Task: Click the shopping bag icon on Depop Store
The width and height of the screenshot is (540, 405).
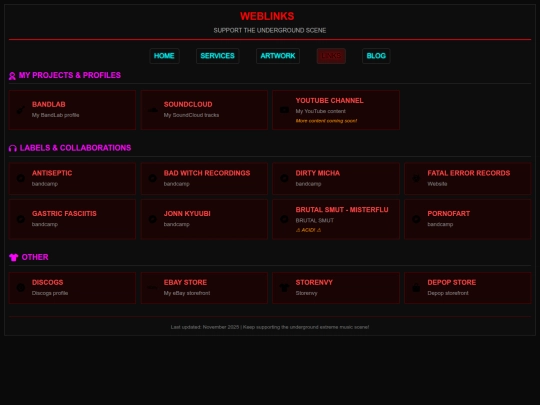Action: [x=416, y=288]
